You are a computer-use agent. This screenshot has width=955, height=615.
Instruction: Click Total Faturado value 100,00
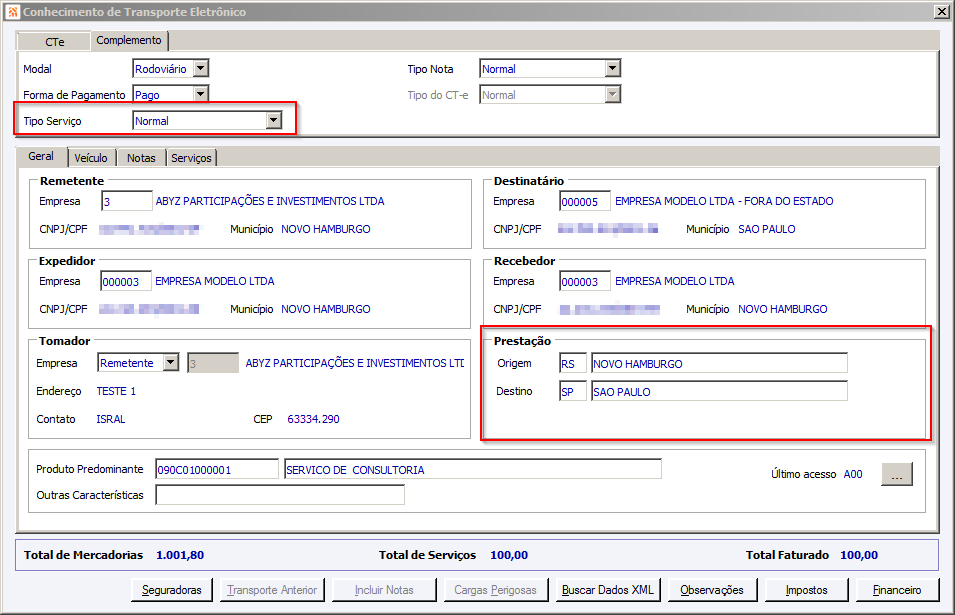(859, 555)
